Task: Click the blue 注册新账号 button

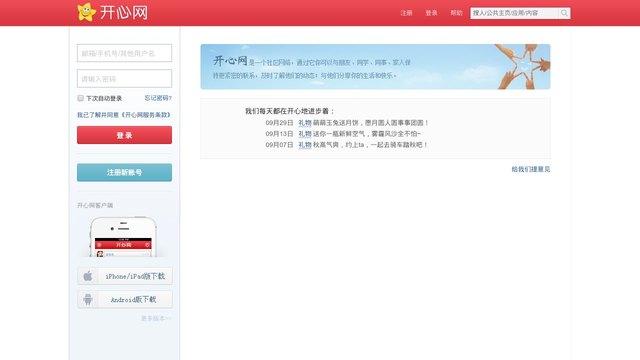Action: [124, 172]
